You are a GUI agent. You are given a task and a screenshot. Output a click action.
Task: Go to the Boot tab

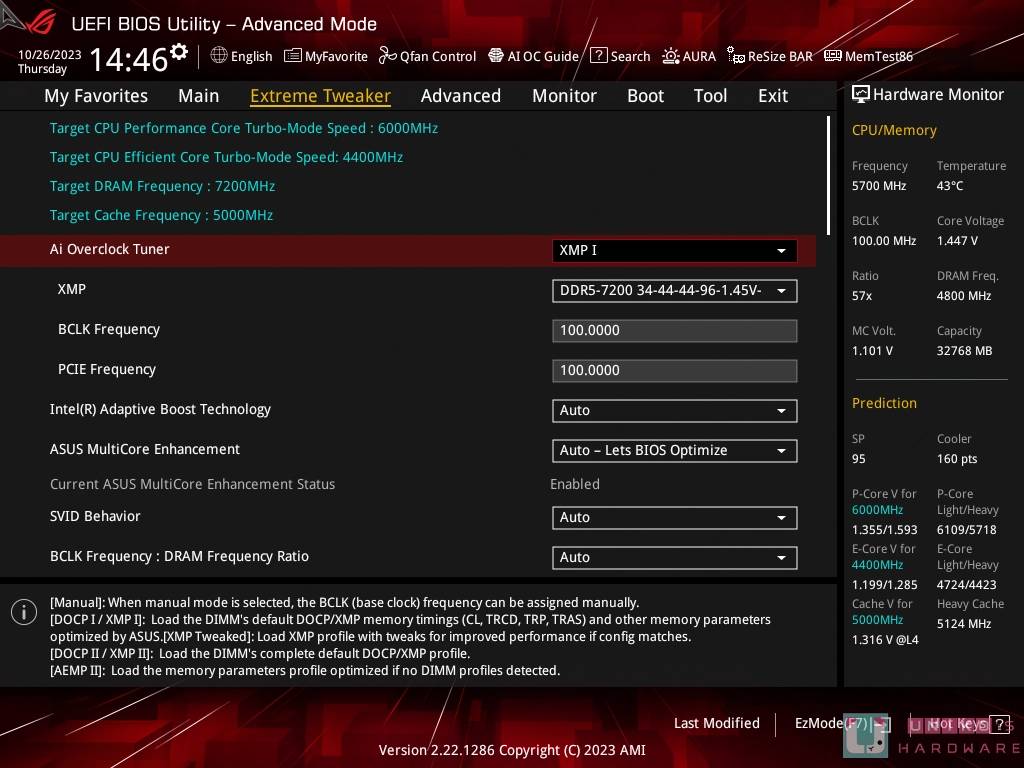point(645,96)
